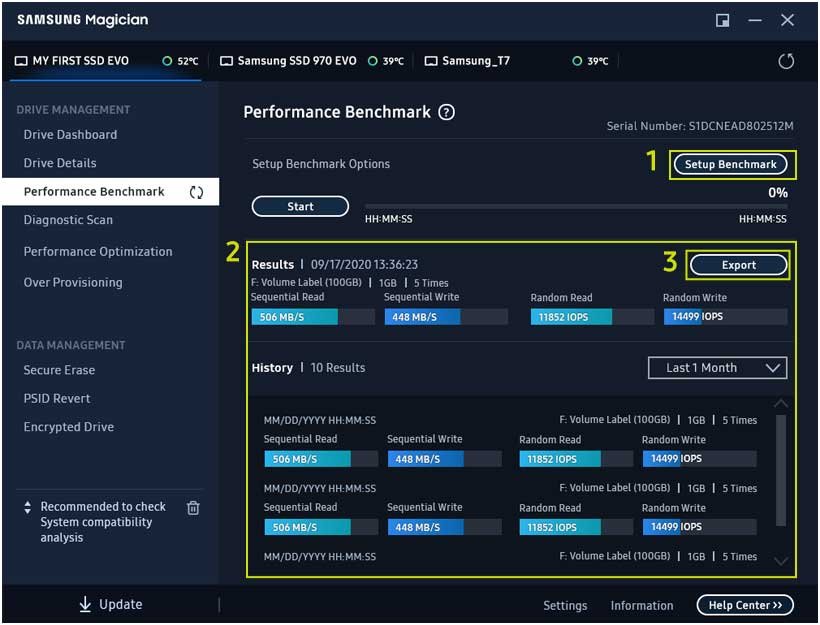Click the Results timestamp 09/17/2020 13:36:23
The height and width of the screenshot is (625, 820).
[364, 264]
